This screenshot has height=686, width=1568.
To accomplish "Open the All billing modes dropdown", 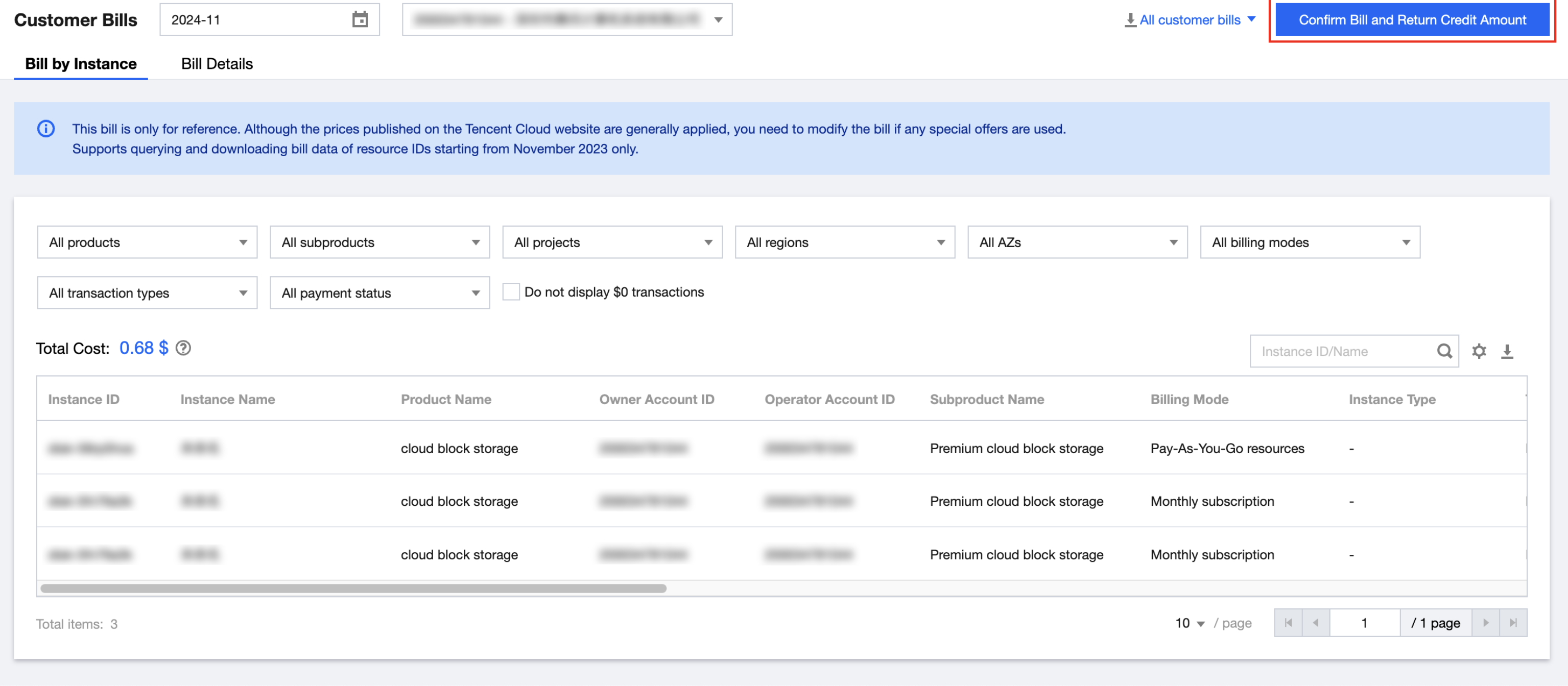I will pos(1309,242).
